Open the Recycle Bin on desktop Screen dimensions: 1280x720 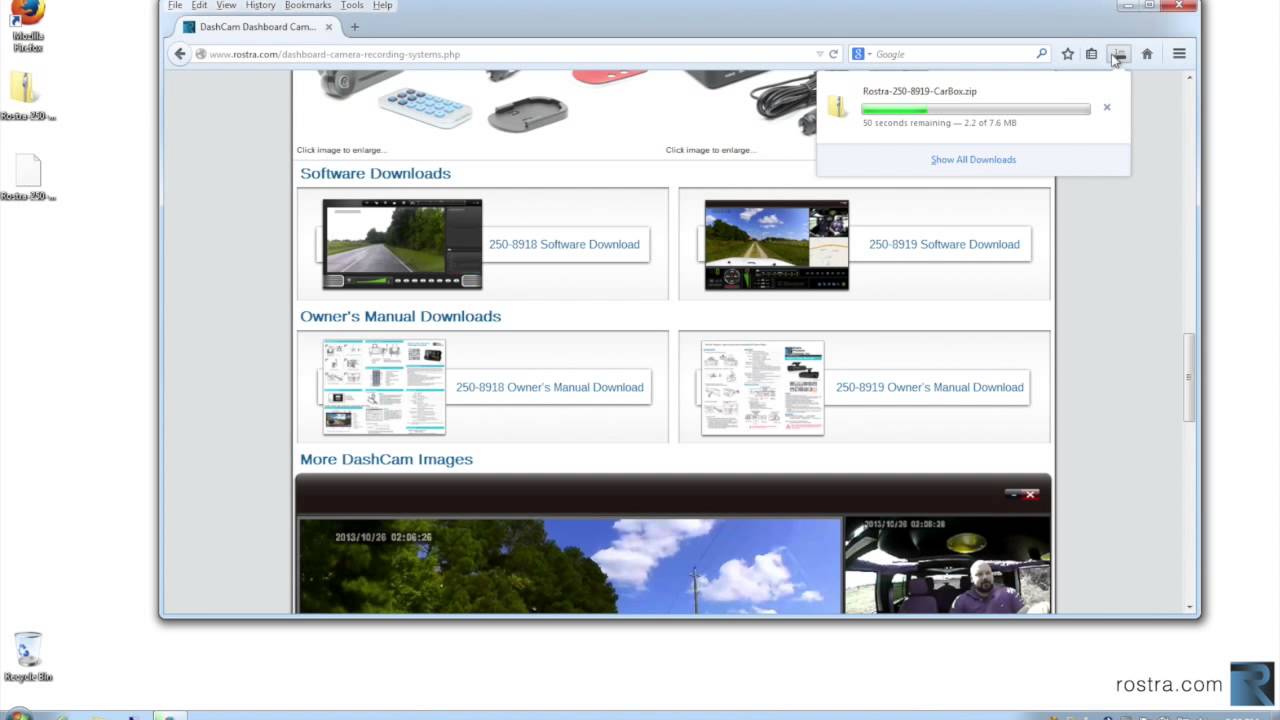click(28, 657)
